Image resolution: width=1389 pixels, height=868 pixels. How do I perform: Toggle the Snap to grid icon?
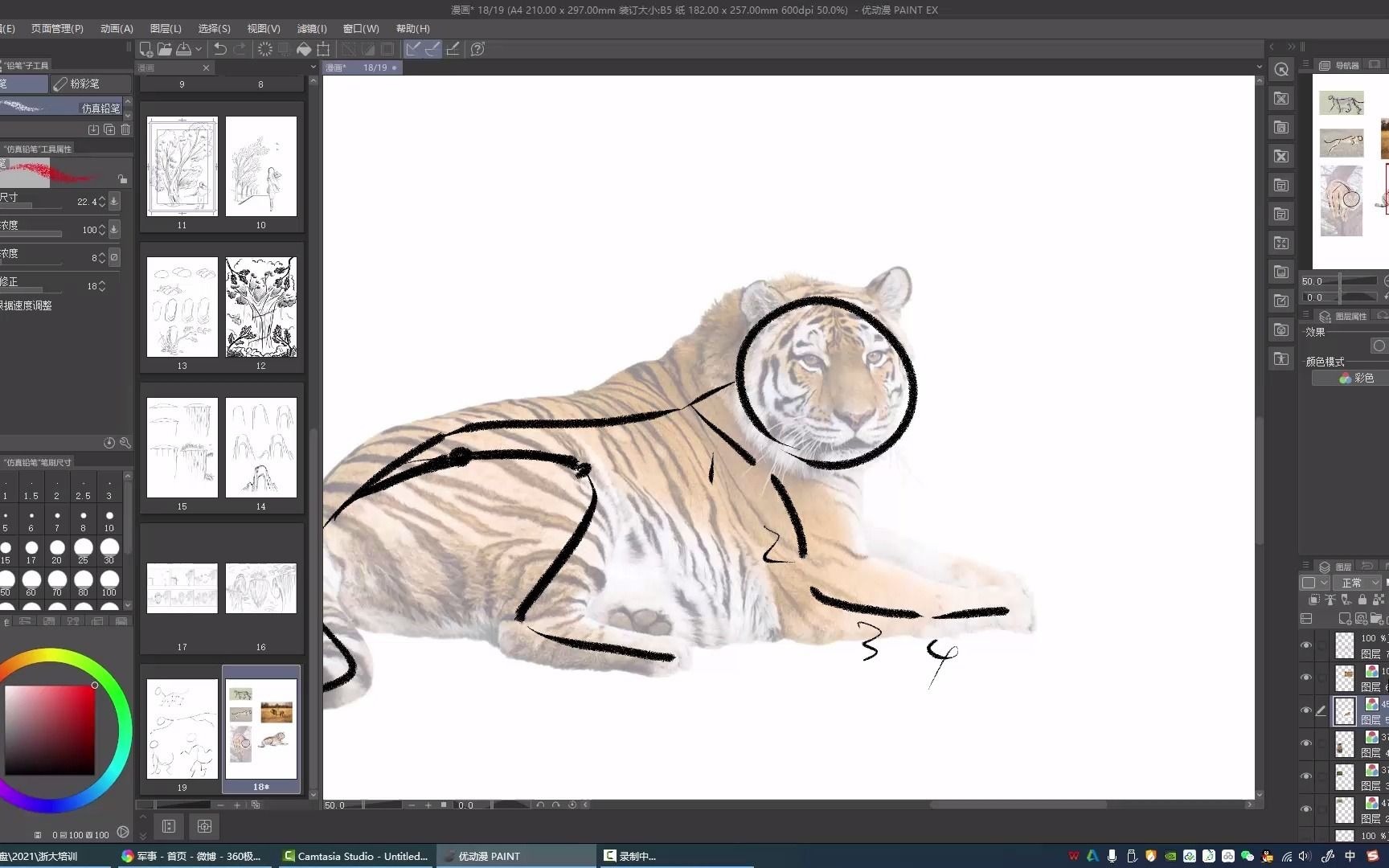pos(453,49)
